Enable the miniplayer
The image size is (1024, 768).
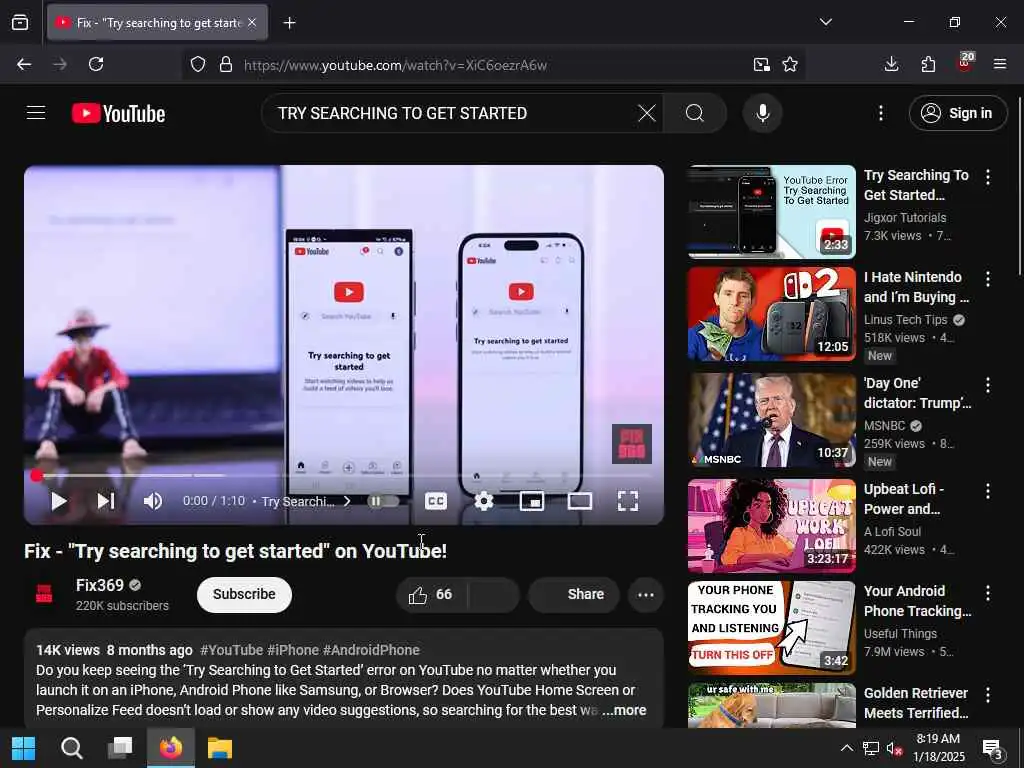tap(532, 501)
